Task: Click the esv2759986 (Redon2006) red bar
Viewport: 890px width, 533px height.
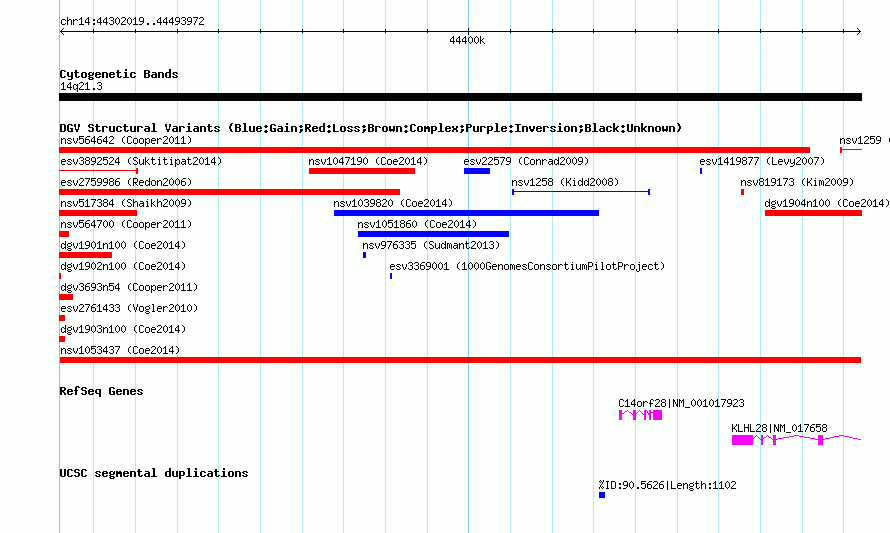Action: pyautogui.click(x=229, y=192)
